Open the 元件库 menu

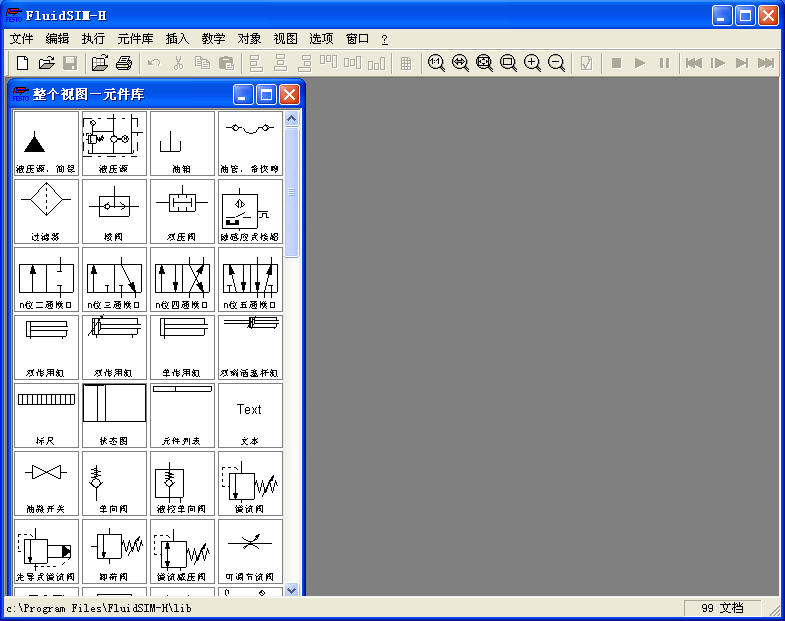point(135,39)
